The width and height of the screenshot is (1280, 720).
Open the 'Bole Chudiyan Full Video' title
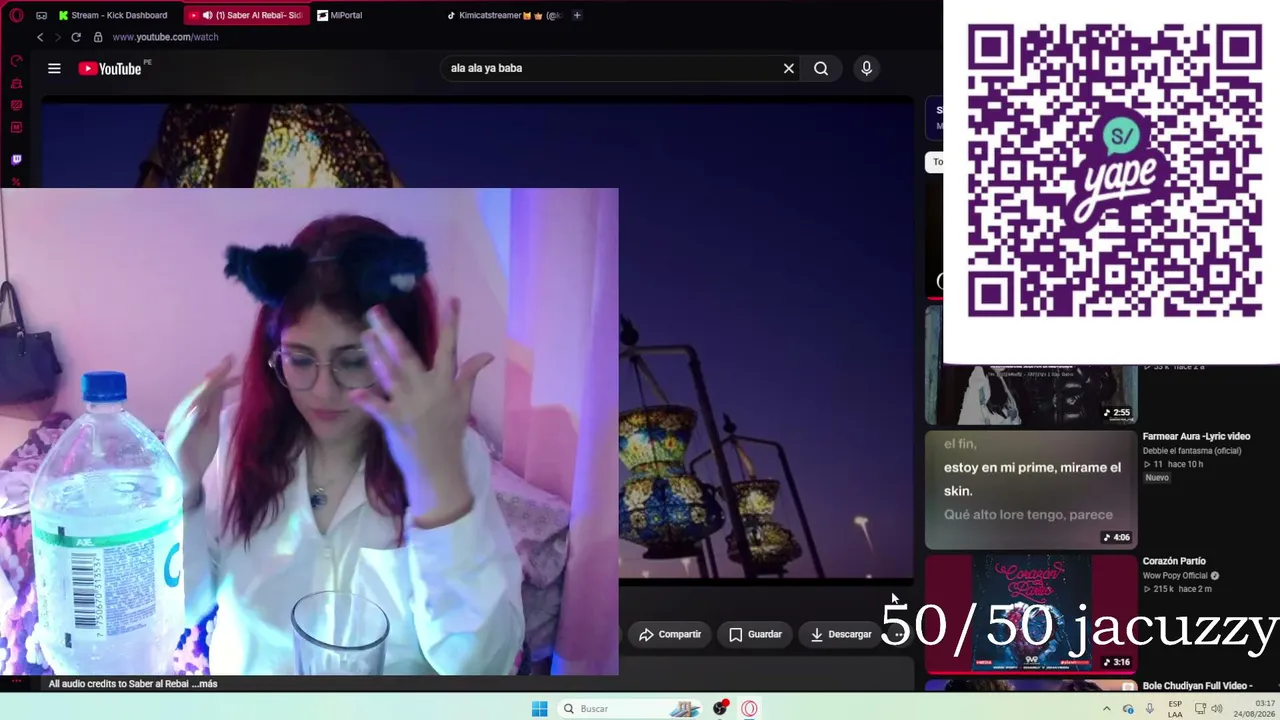tap(1198, 686)
